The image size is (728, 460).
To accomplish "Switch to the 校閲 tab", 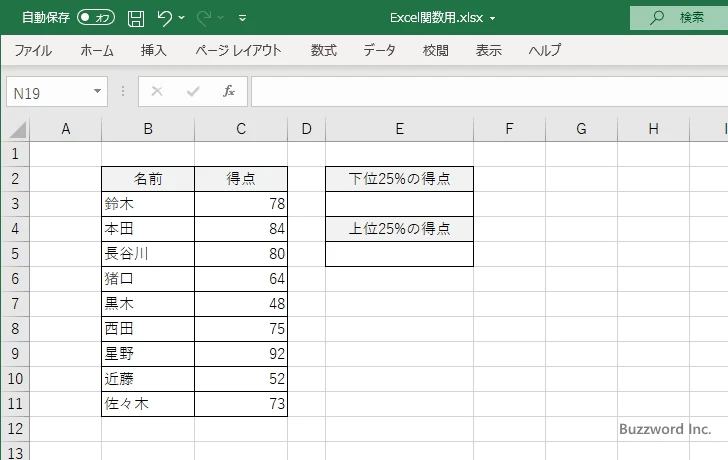I will (436, 50).
